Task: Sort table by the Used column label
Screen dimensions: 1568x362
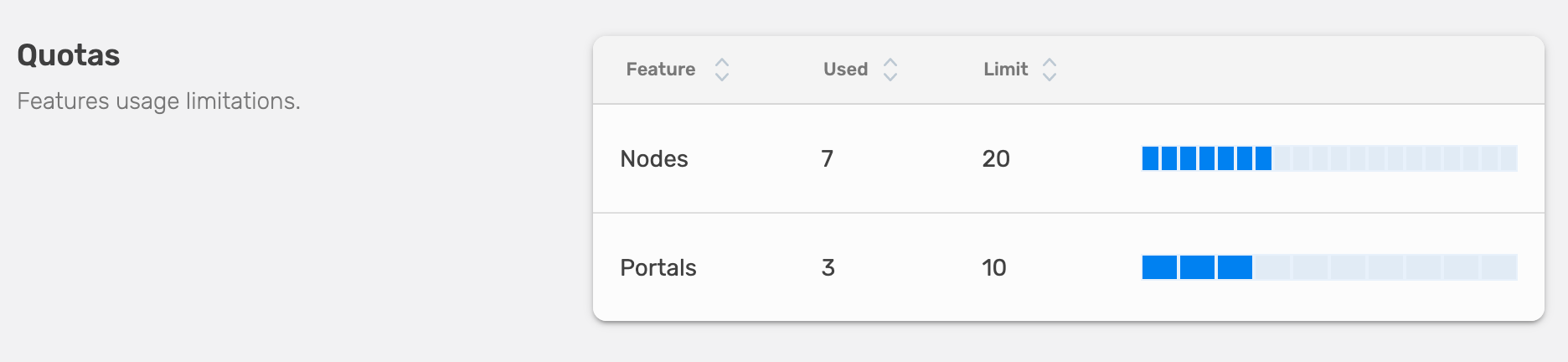Action: [845, 70]
